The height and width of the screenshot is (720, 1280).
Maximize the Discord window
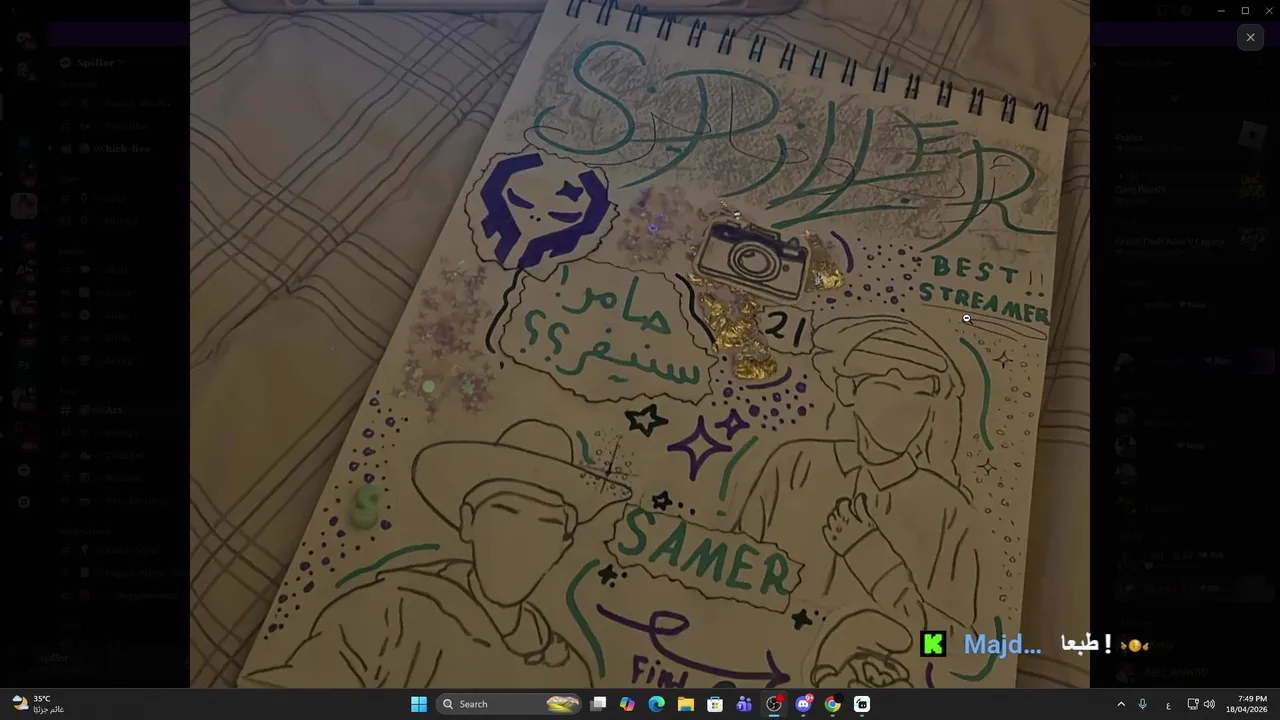(1245, 11)
